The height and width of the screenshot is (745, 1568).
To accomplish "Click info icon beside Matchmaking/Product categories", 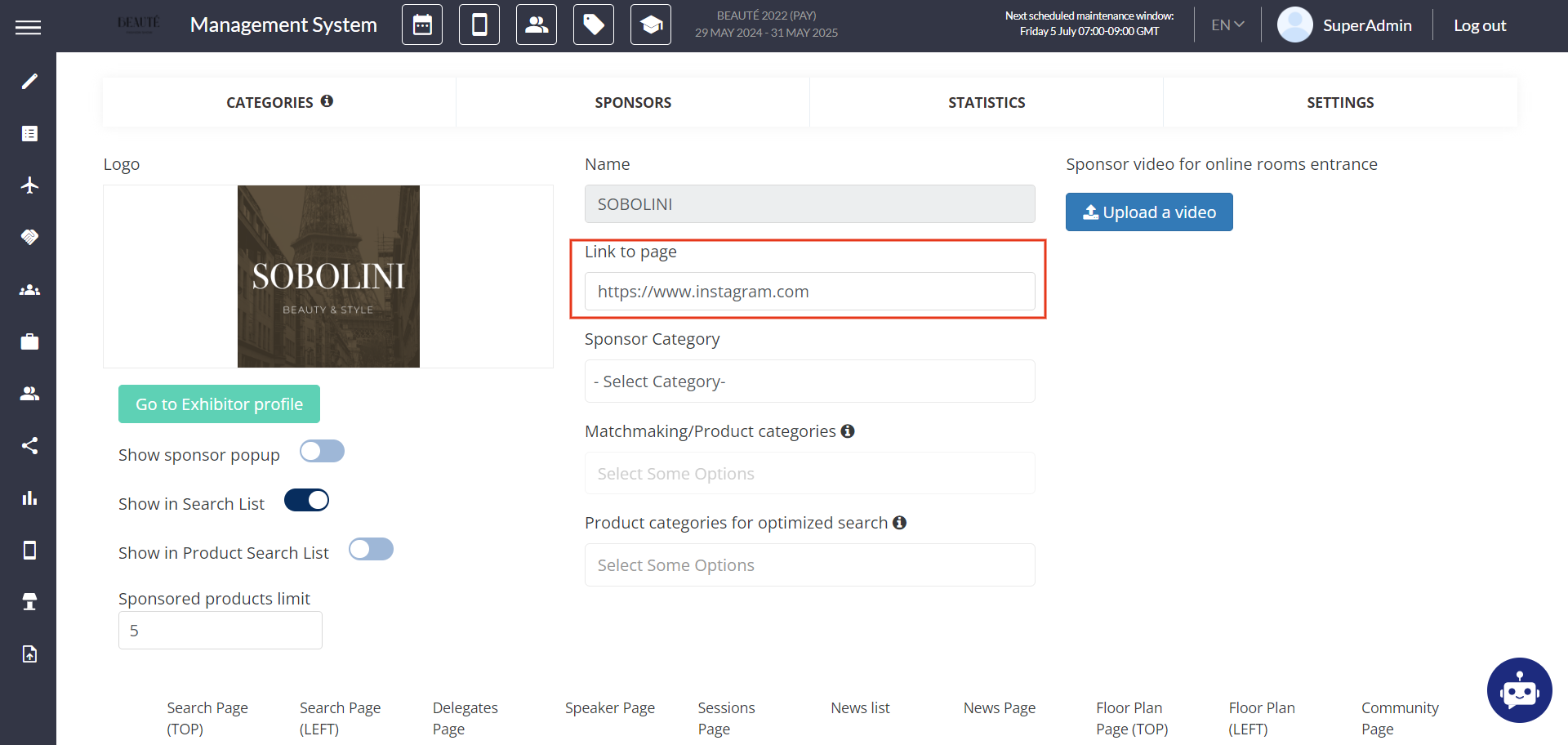I will [x=848, y=430].
